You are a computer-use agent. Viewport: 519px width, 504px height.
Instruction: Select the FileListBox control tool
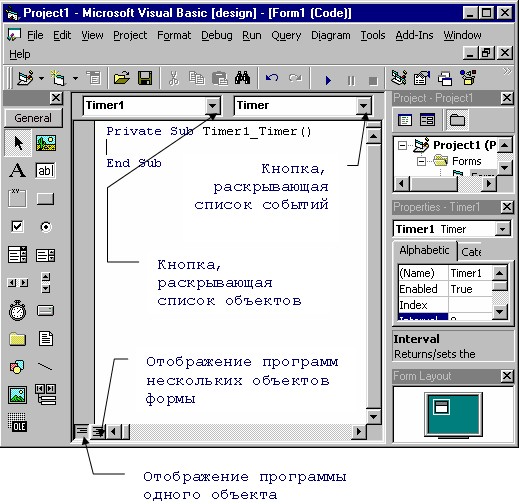(46, 338)
